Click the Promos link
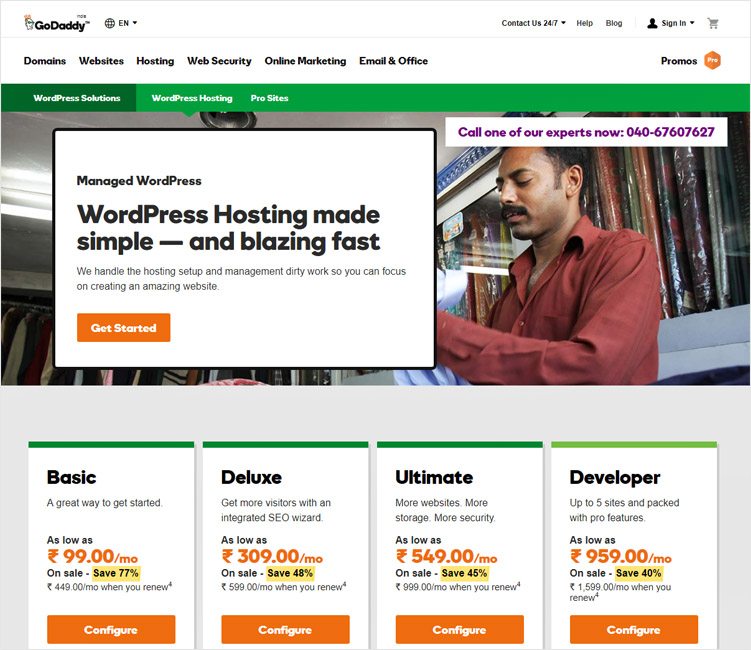Screen dimensions: 751x650 pos(679,61)
